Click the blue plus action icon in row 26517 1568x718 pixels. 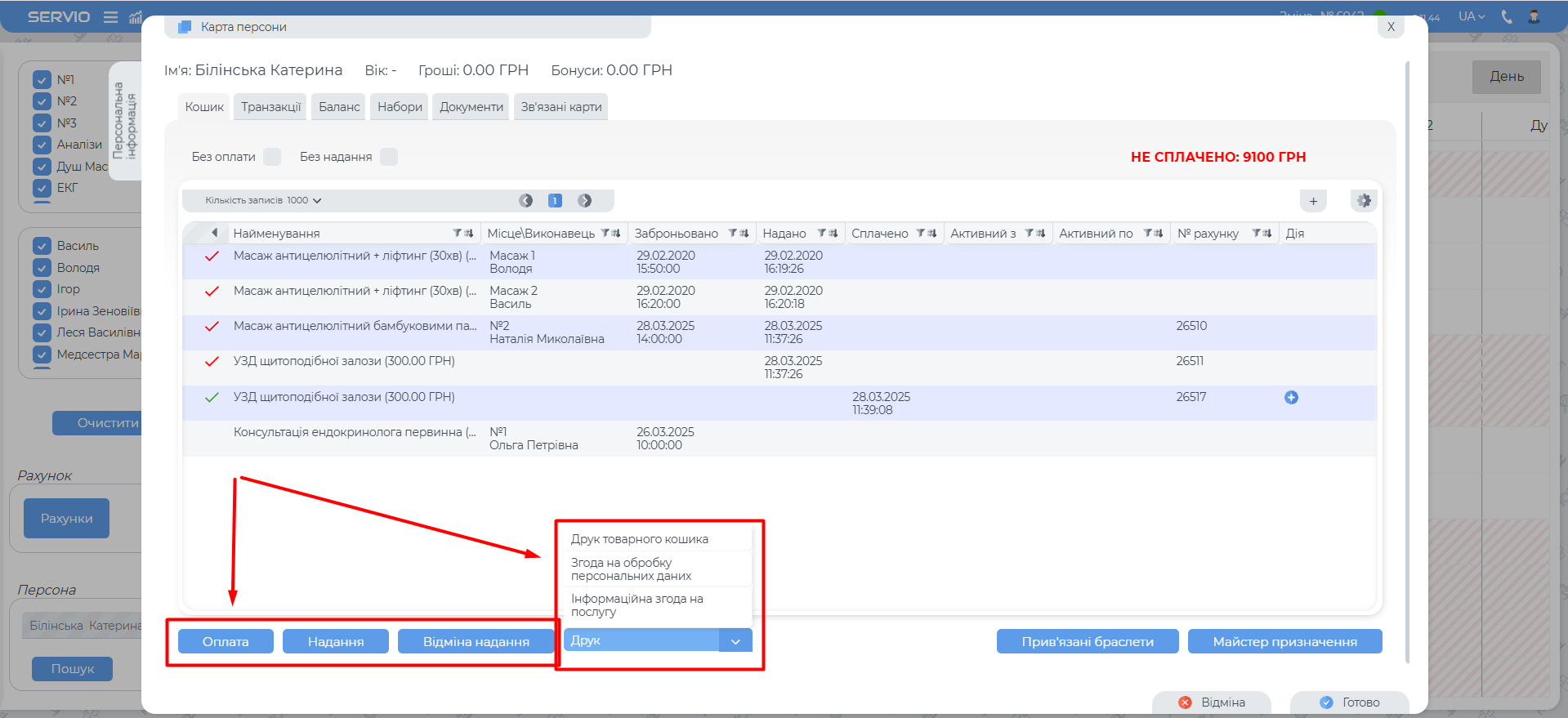1291,398
